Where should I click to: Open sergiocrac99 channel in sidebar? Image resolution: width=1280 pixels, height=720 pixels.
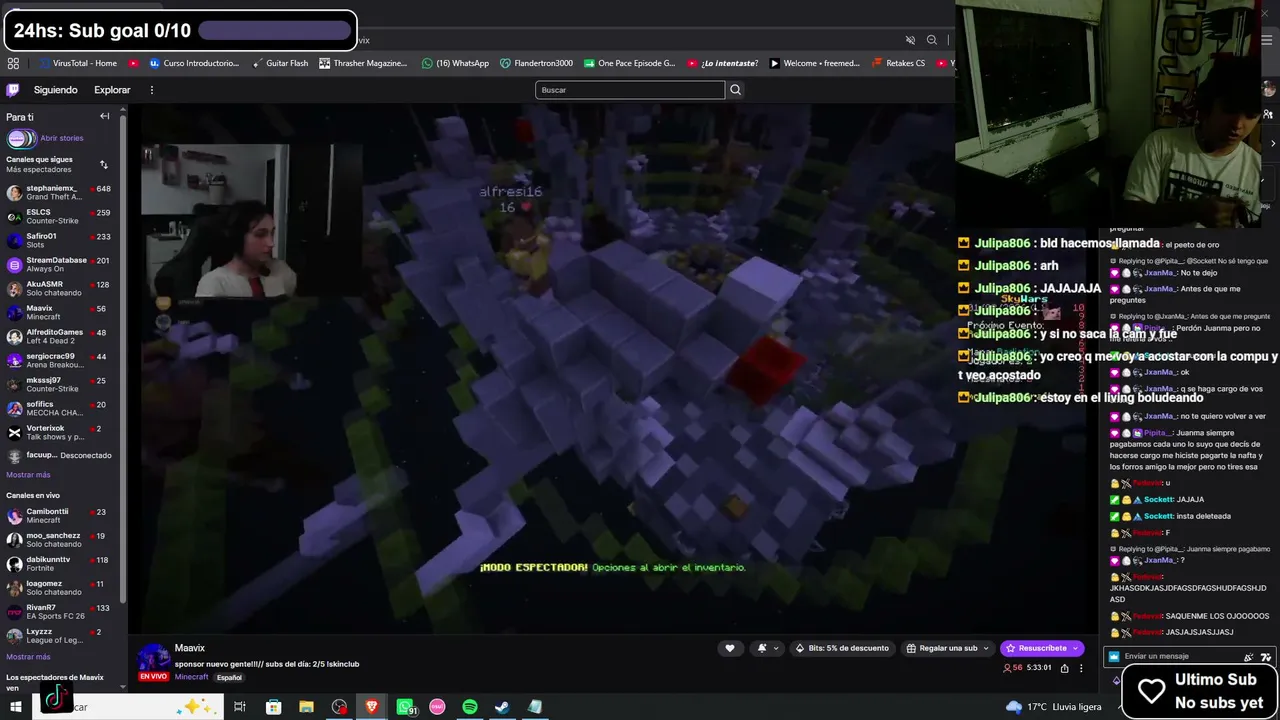(62, 360)
